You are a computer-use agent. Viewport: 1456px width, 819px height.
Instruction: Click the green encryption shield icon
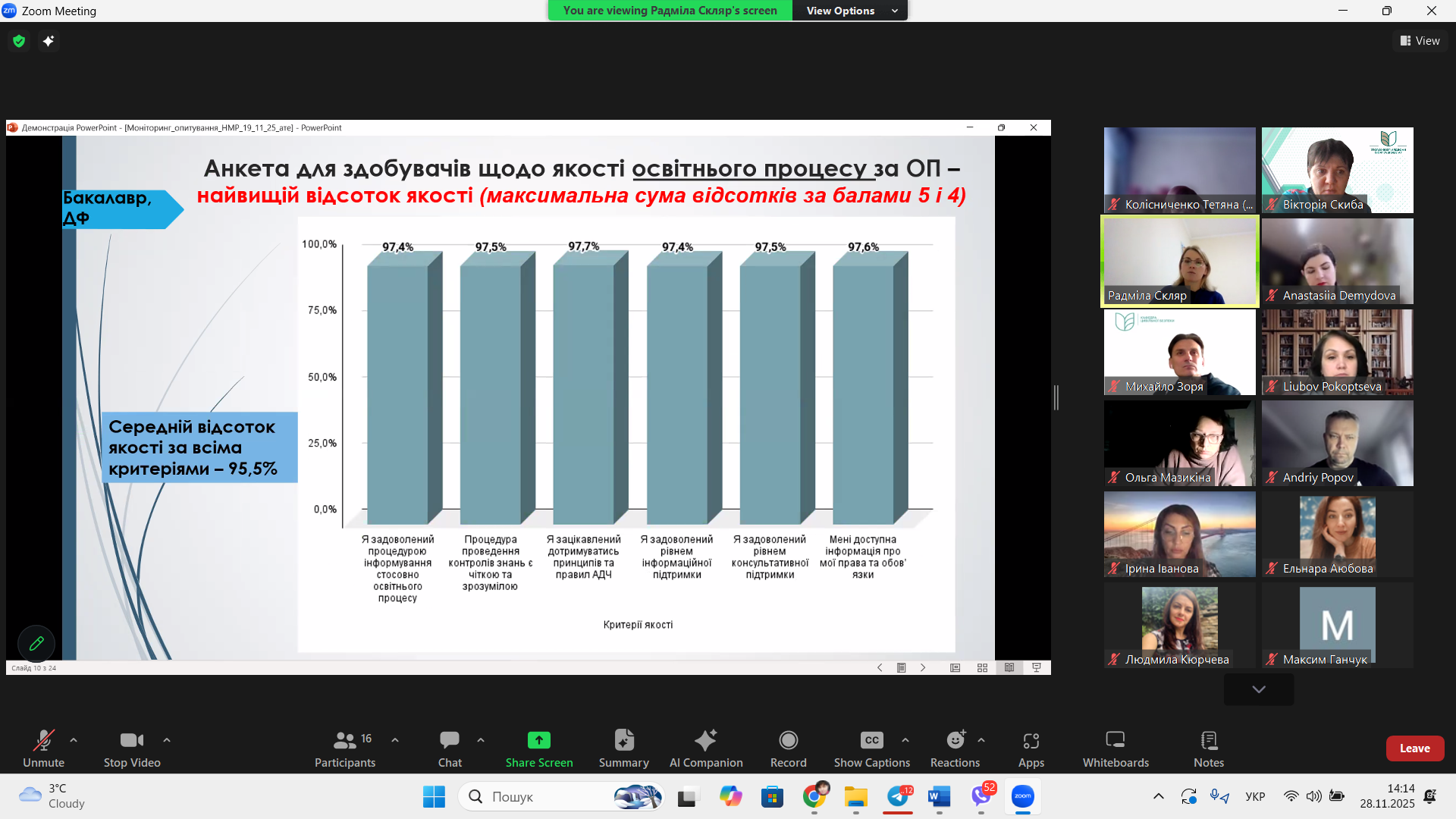pyautogui.click(x=20, y=41)
